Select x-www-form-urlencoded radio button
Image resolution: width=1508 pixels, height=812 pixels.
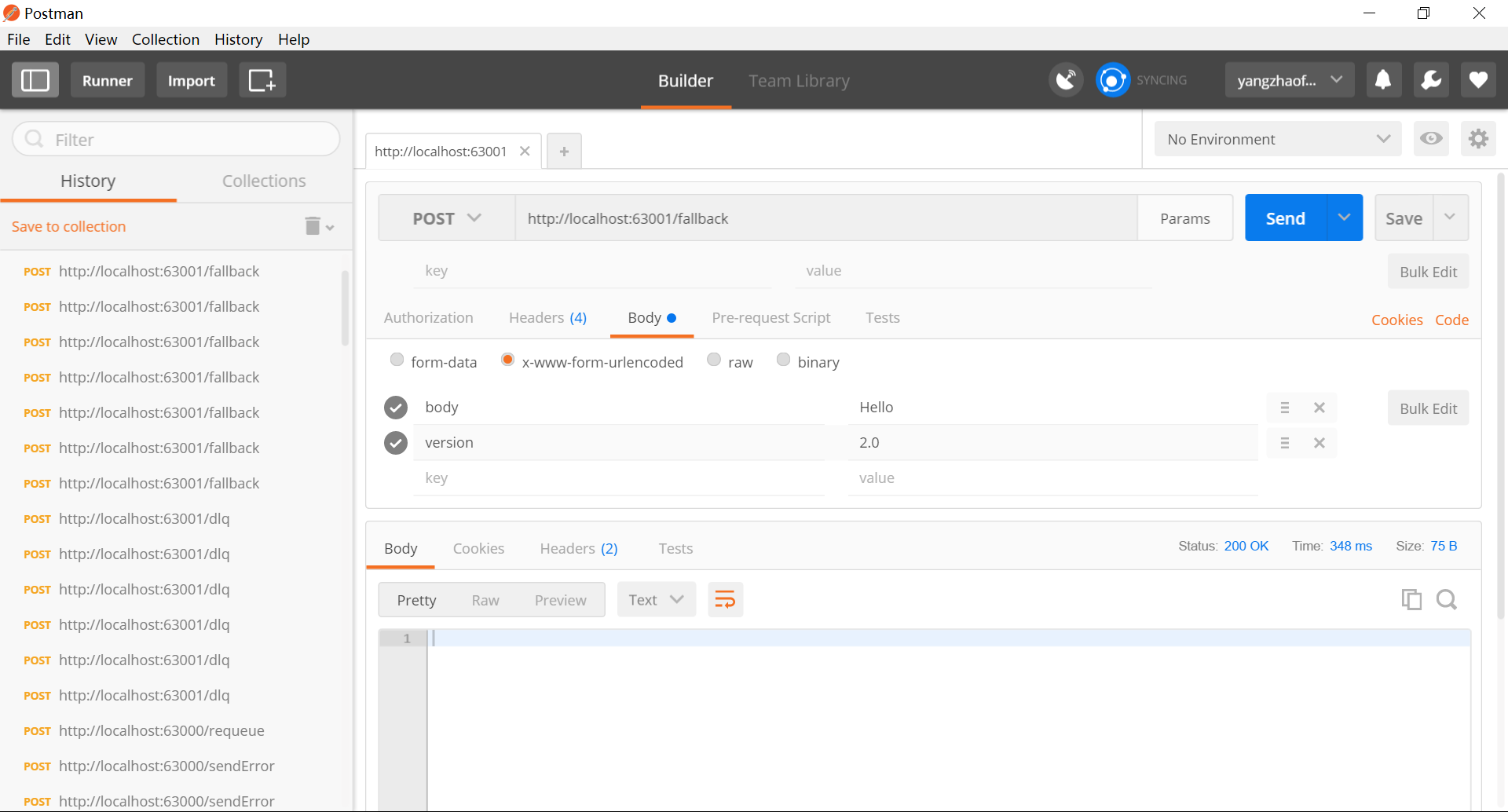507,360
